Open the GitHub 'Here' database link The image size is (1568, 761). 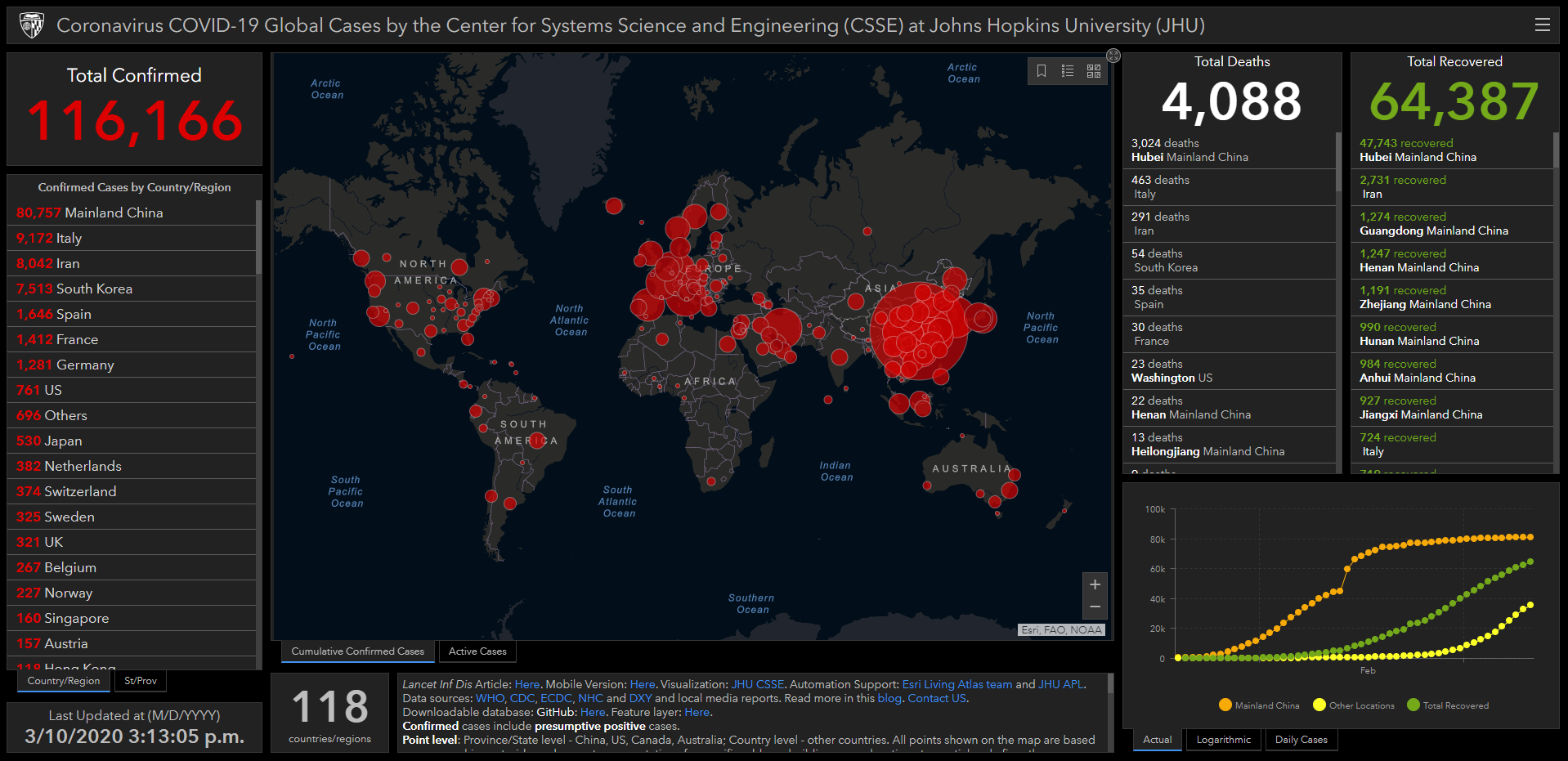pyautogui.click(x=593, y=712)
